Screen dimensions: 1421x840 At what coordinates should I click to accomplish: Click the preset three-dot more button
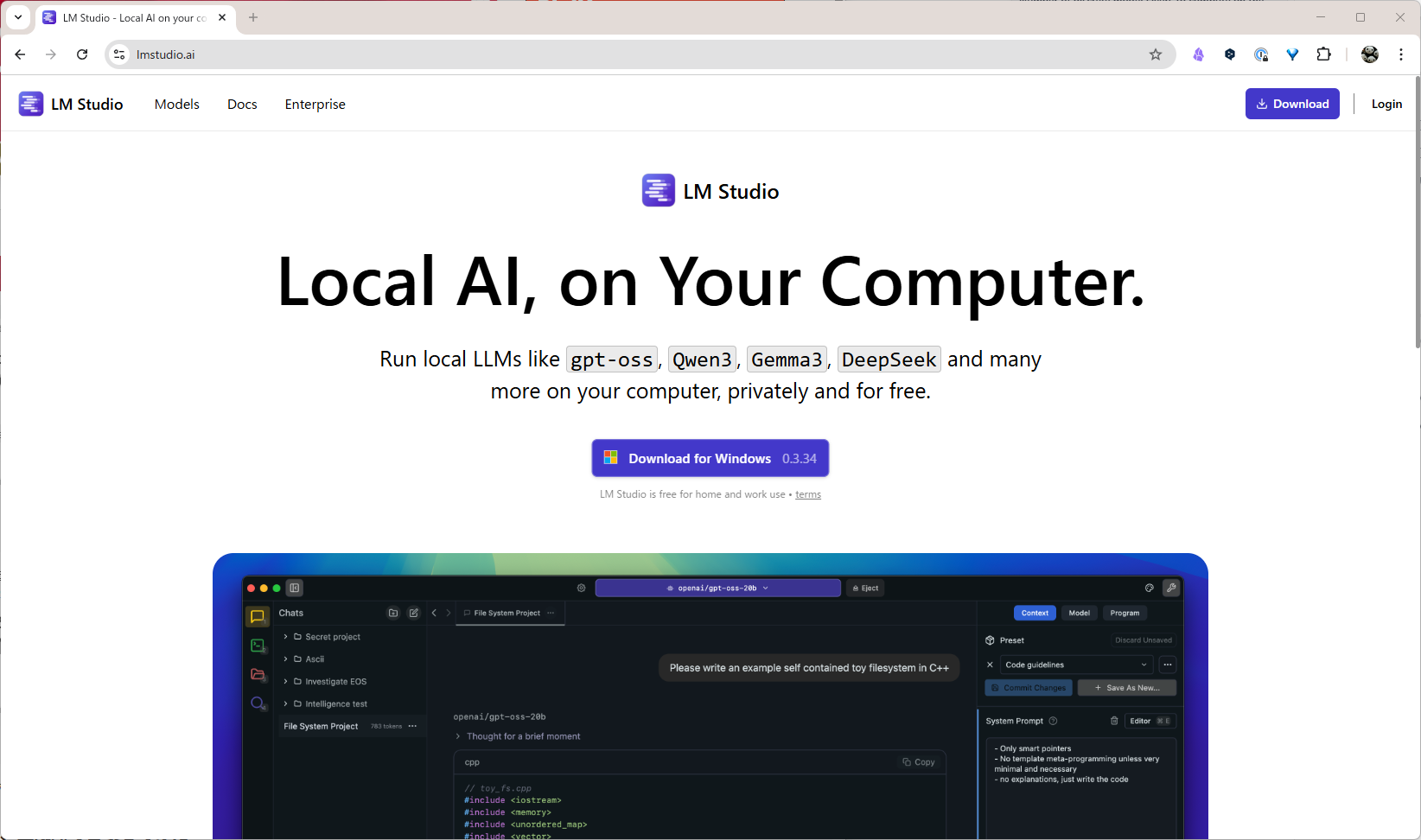pos(1168,665)
